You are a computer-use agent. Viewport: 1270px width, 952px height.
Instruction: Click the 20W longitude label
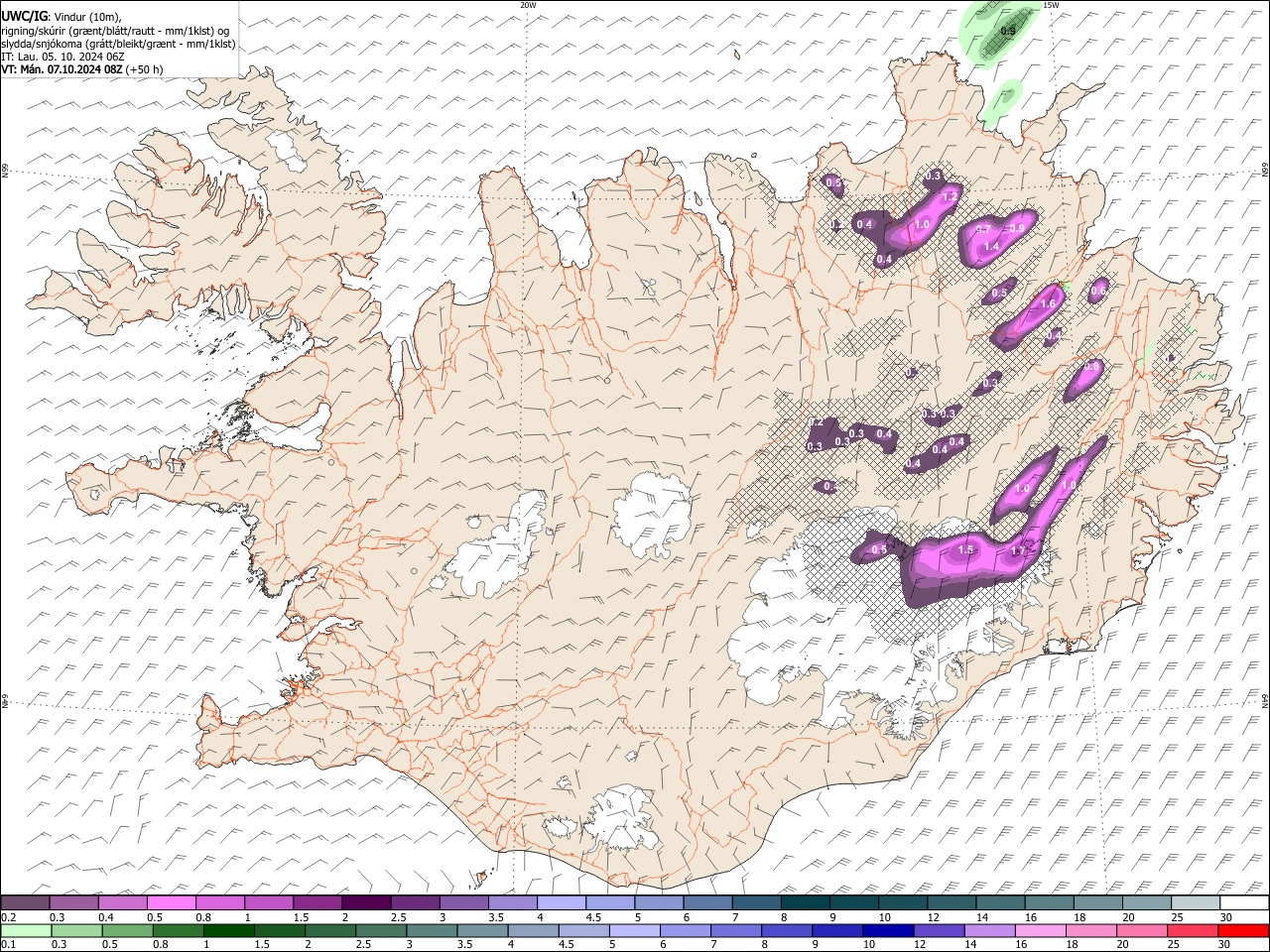528,5
